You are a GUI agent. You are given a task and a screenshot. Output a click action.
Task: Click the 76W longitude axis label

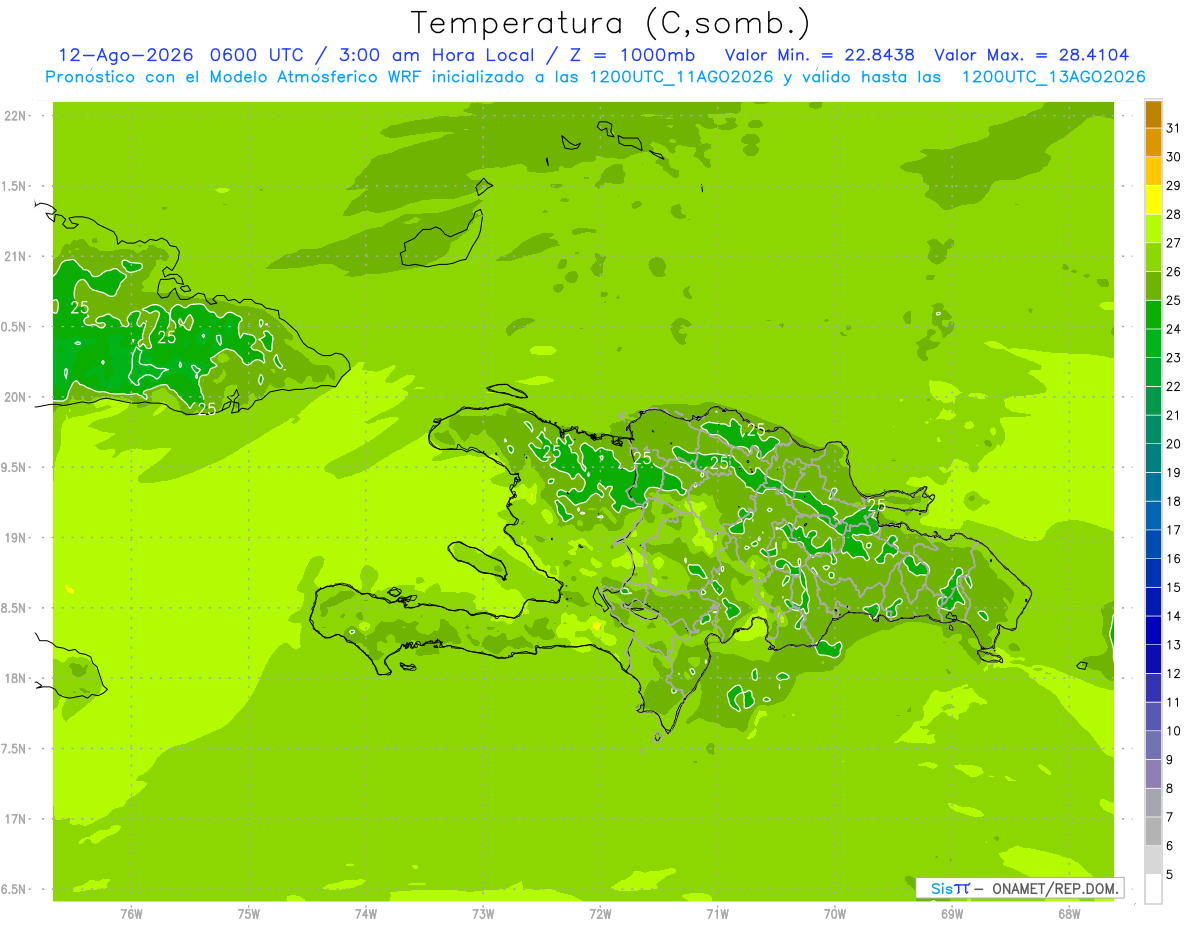(x=131, y=913)
